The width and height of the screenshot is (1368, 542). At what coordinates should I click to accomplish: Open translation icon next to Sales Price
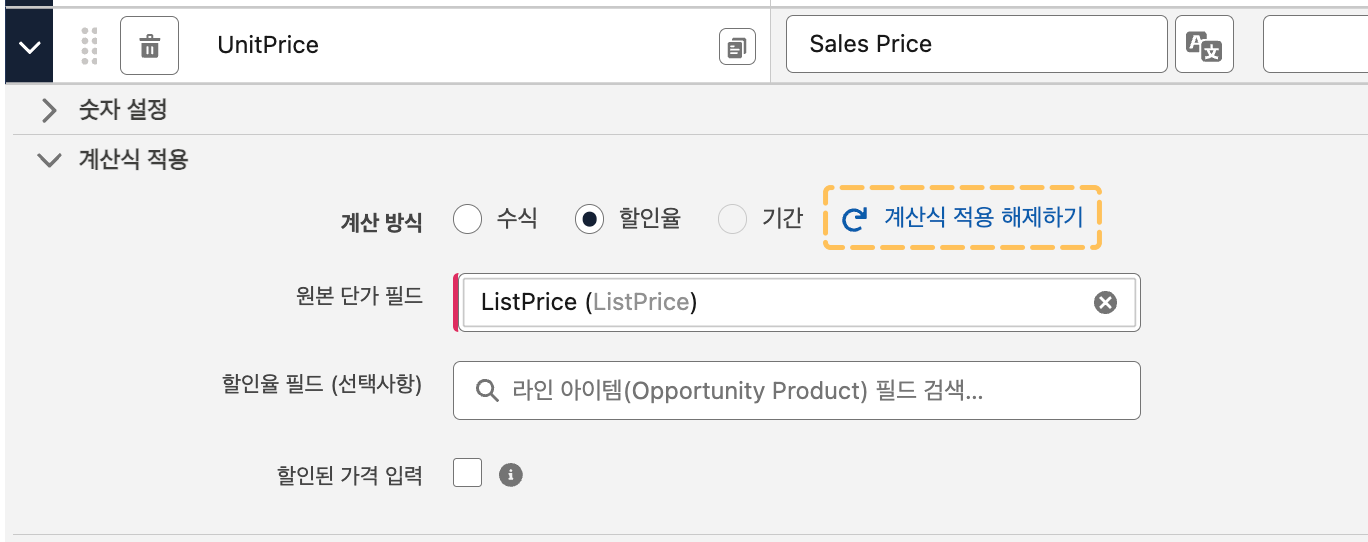tap(1204, 46)
